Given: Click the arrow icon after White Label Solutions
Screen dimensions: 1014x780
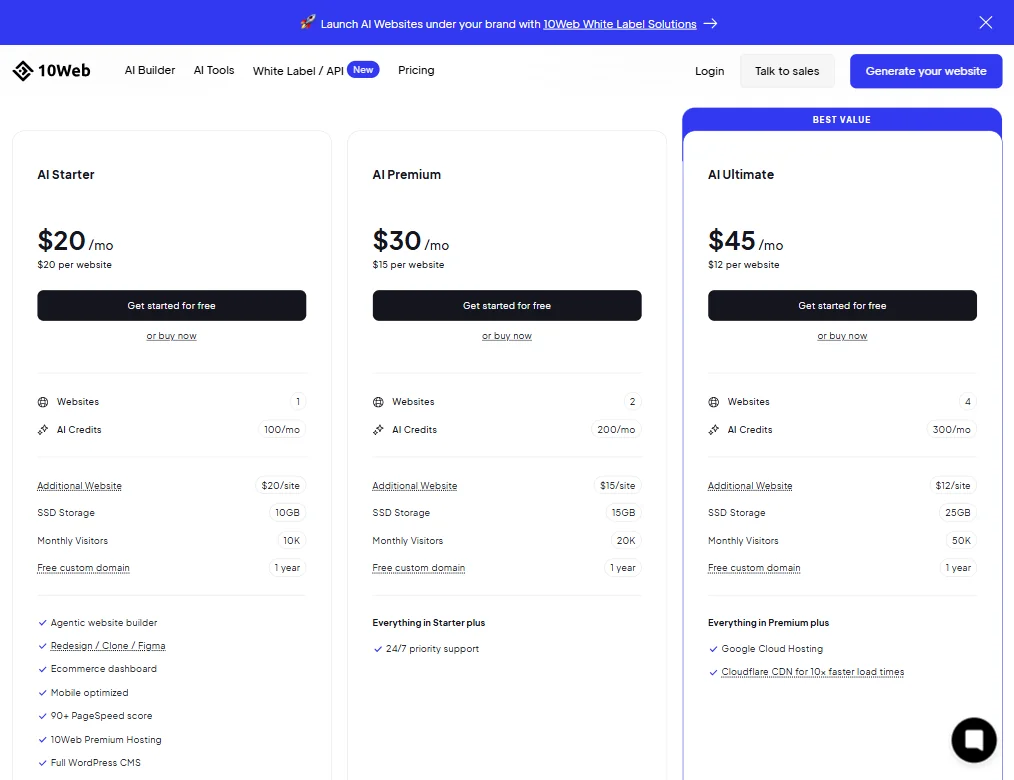Looking at the screenshot, I should 710,23.
